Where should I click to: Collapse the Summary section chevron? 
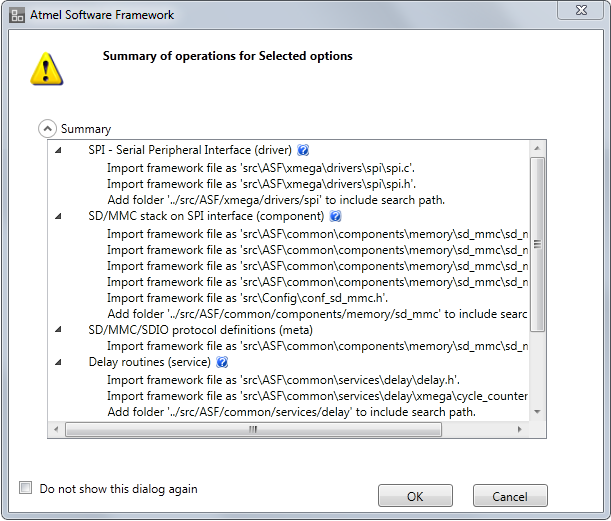point(47,129)
